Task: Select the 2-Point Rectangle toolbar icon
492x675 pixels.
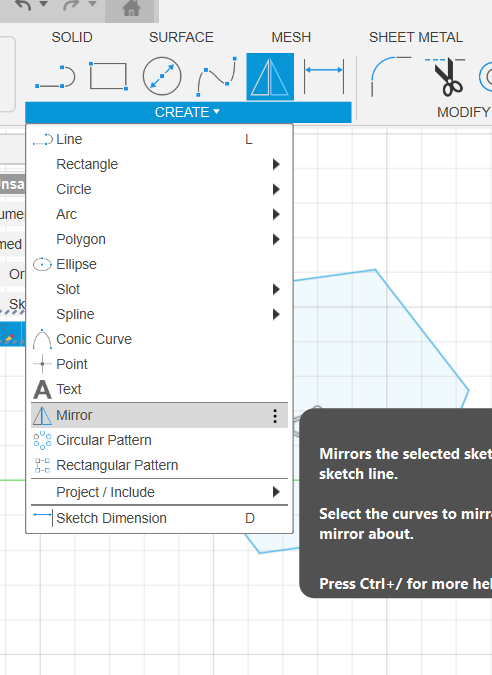Action: [x=108, y=77]
